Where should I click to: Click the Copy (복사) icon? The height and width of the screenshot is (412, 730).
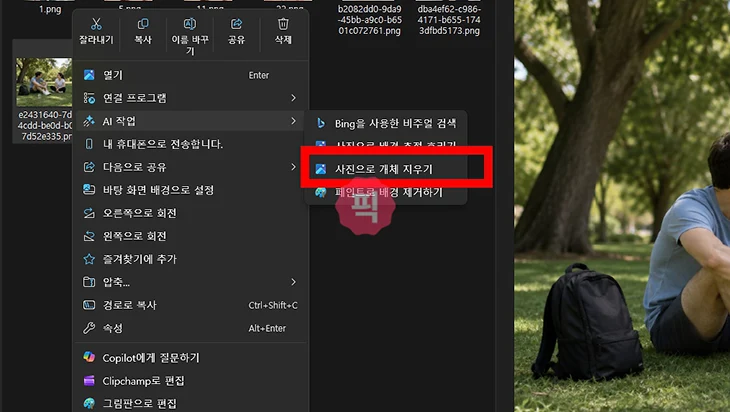pyautogui.click(x=143, y=24)
